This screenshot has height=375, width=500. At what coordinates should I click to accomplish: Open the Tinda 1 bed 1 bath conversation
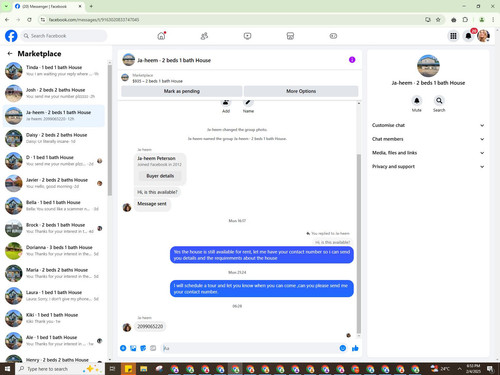pos(54,70)
